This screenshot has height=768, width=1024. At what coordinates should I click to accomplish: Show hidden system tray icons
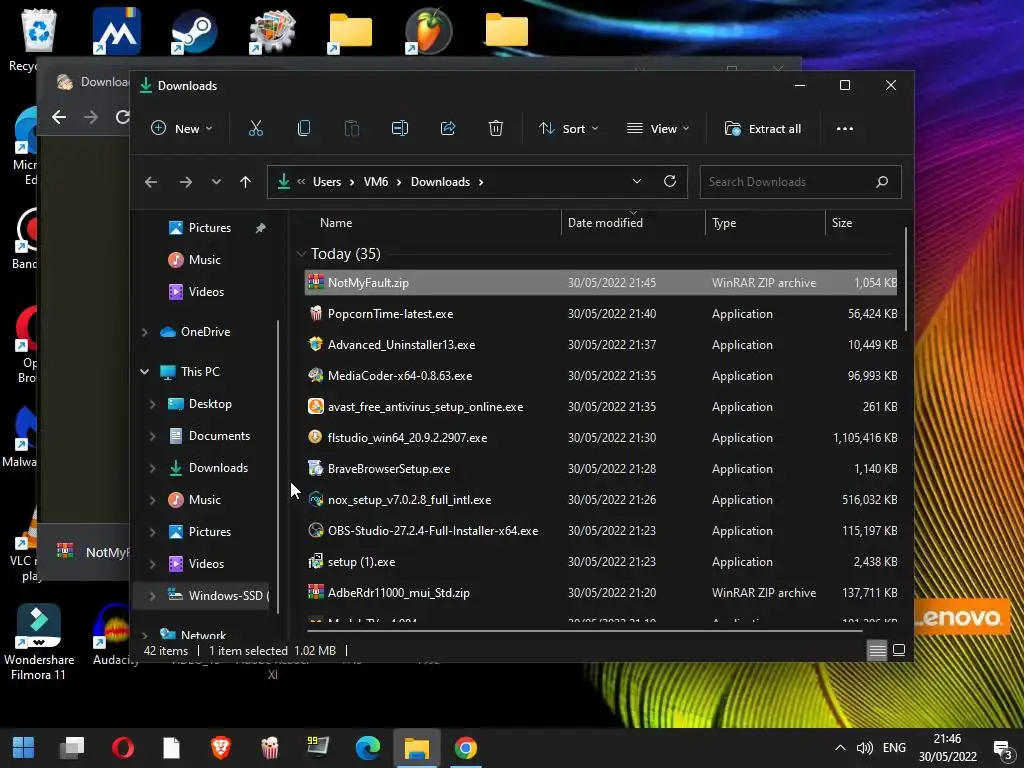840,748
